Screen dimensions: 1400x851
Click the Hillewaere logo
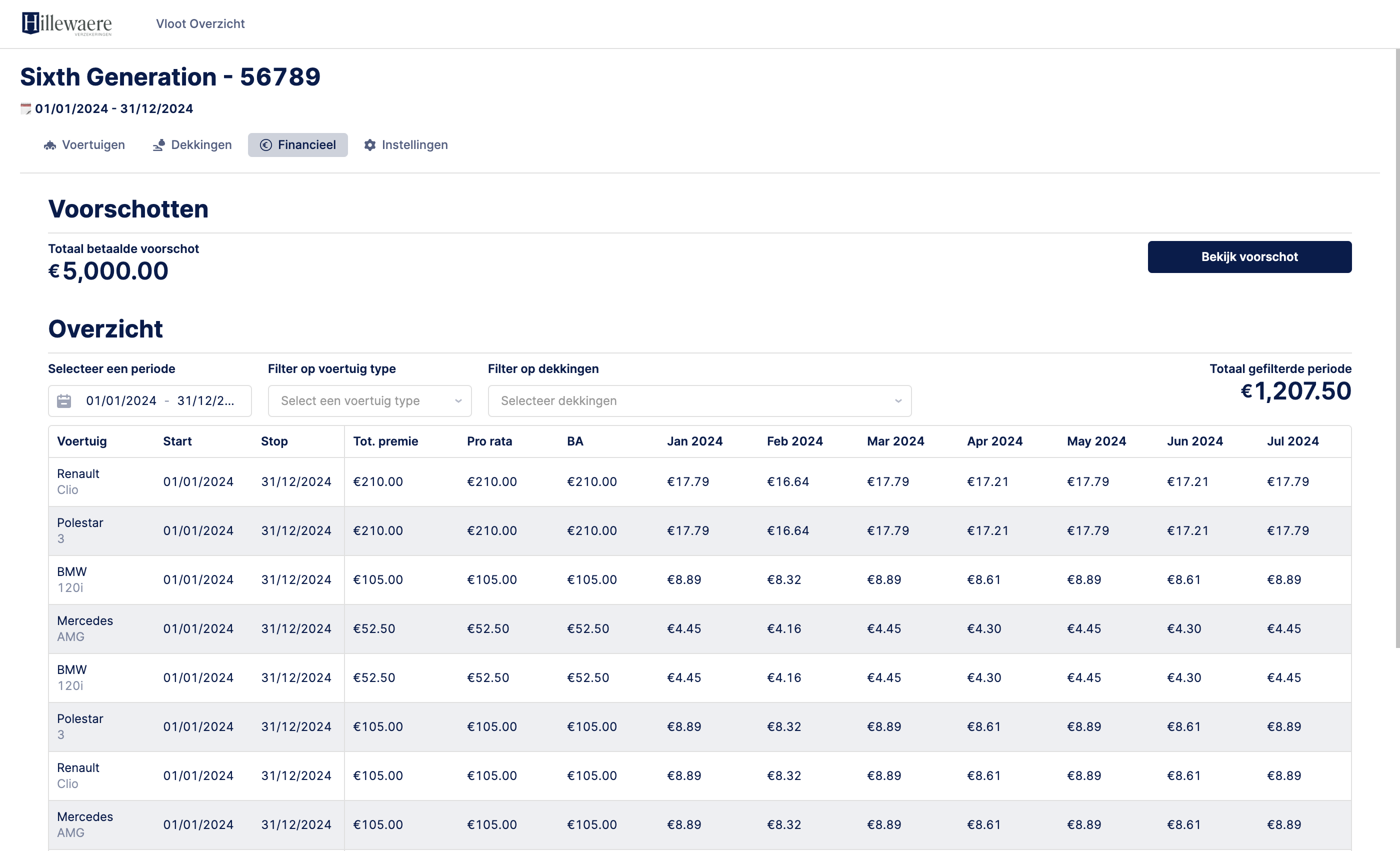click(x=66, y=24)
